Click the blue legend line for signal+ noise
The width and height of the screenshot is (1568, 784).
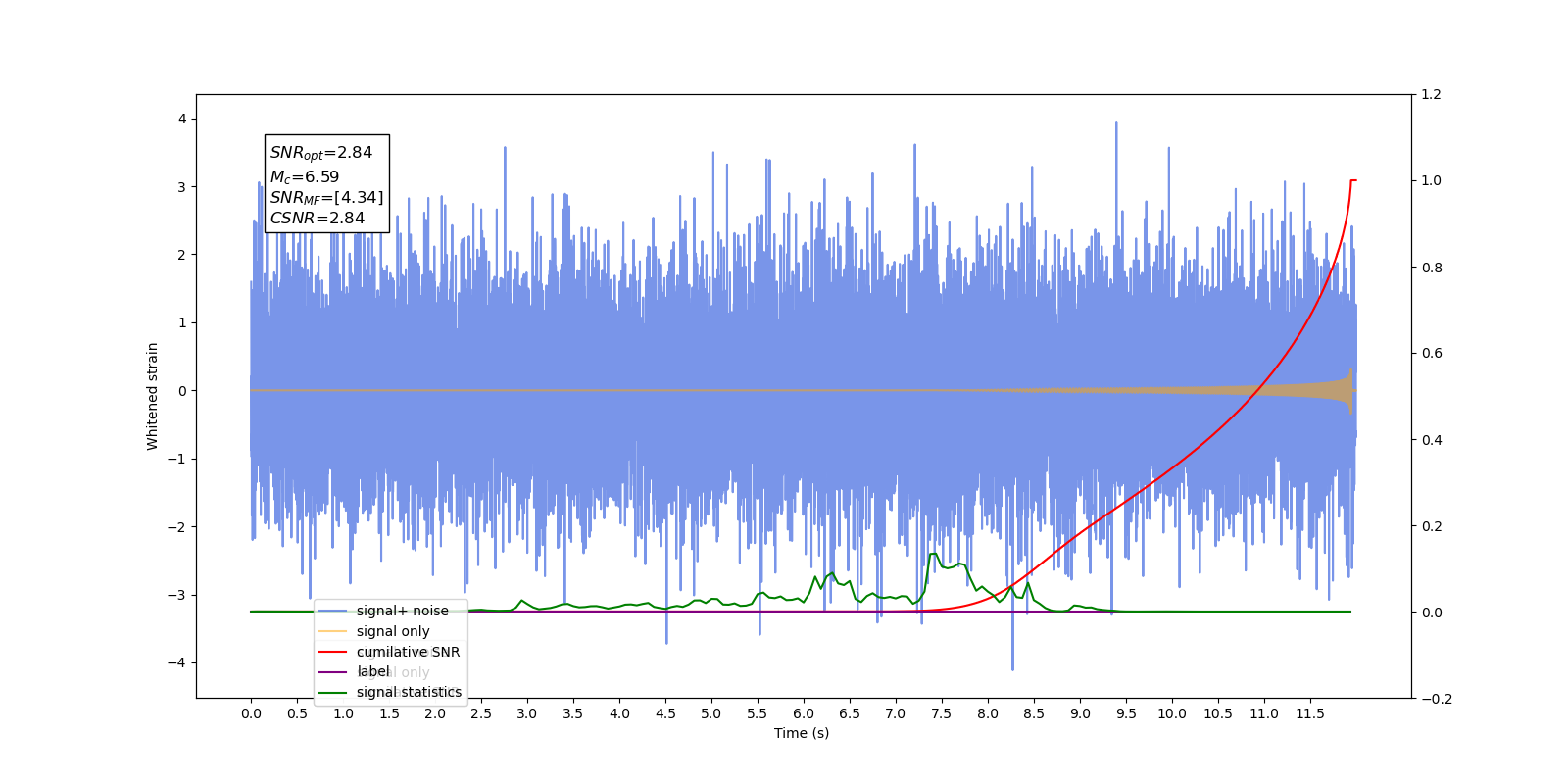332,611
